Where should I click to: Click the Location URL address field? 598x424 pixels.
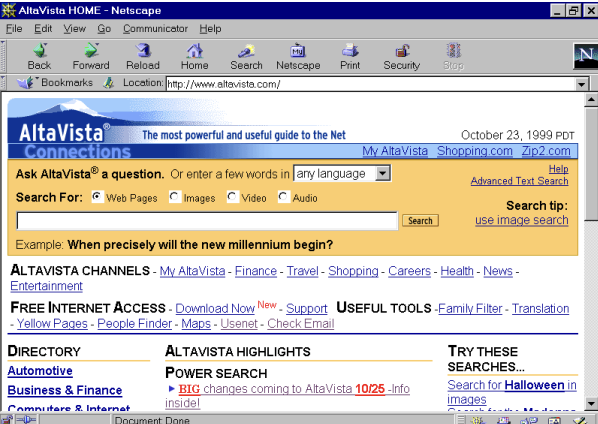pyautogui.click(x=371, y=84)
